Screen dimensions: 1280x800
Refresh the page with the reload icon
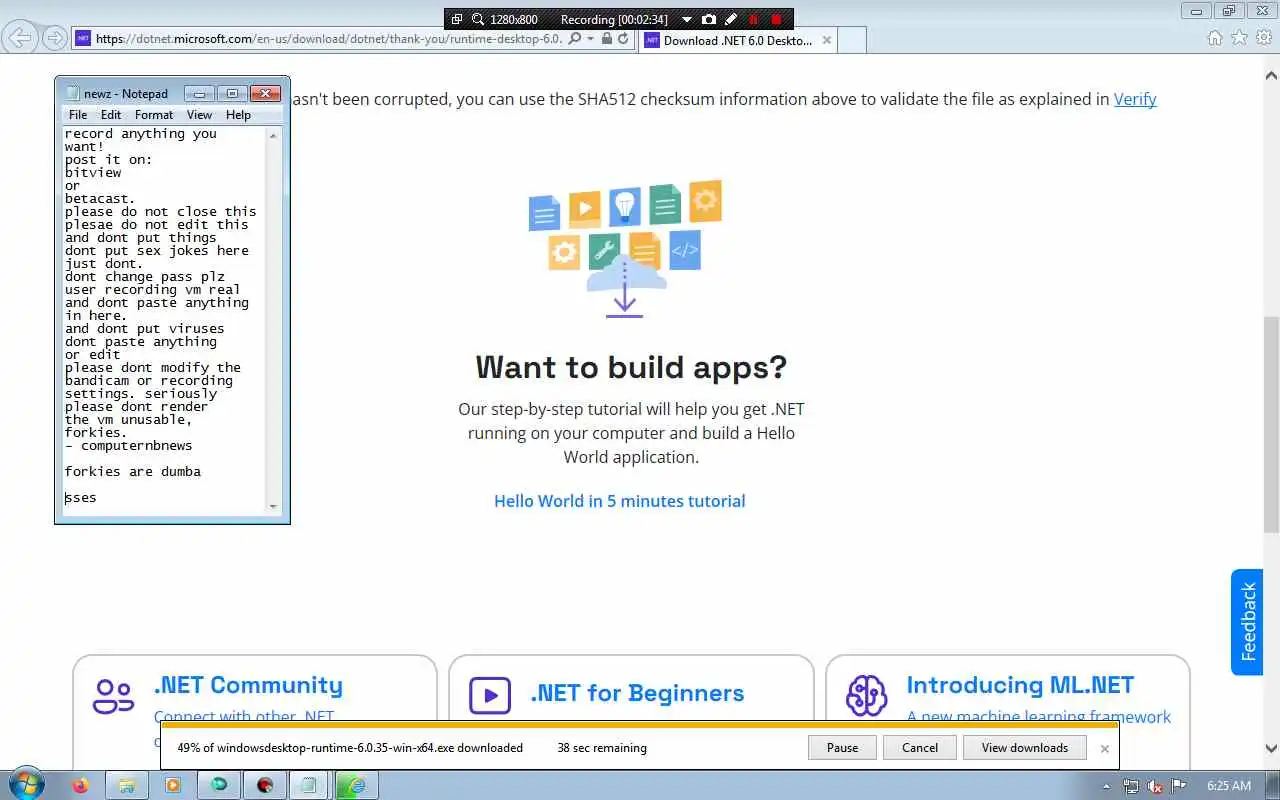pos(623,38)
